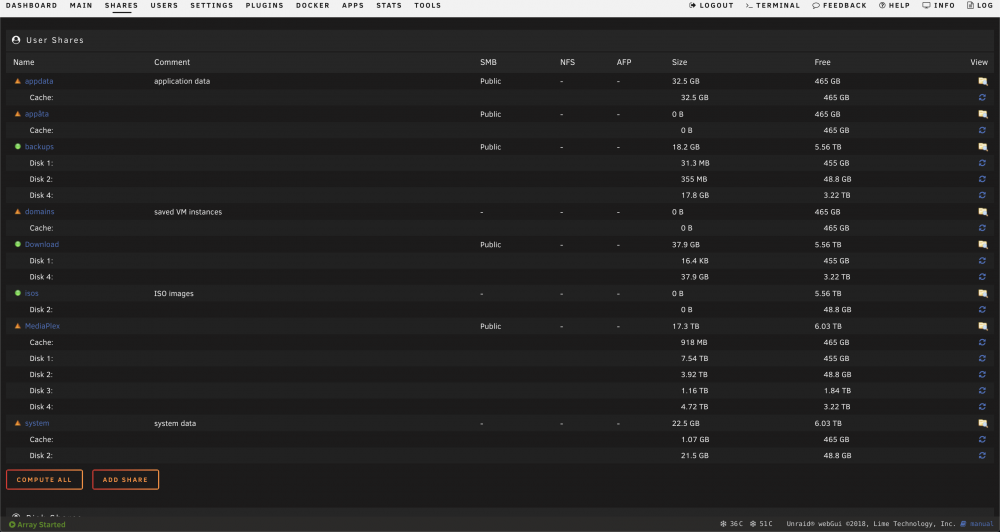Open the Settings tab
Image resolution: width=1000 pixels, height=532 pixels.
[x=212, y=5]
